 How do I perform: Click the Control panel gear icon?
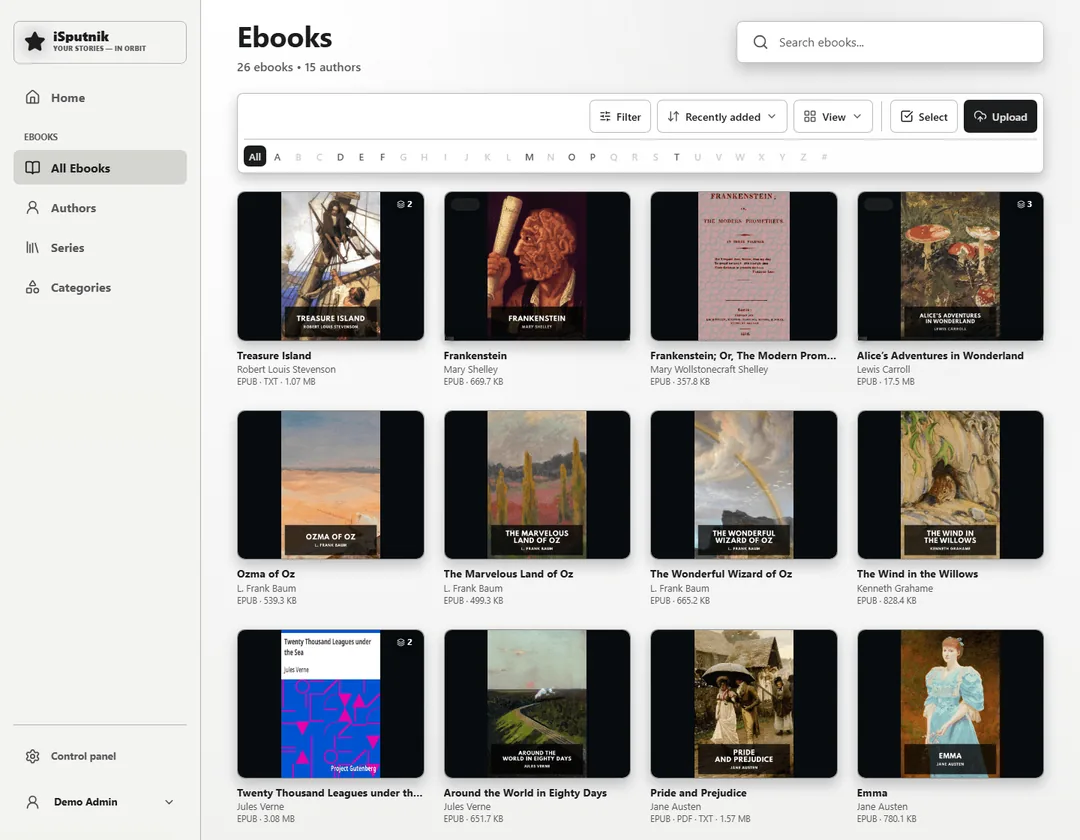pyautogui.click(x=32, y=756)
